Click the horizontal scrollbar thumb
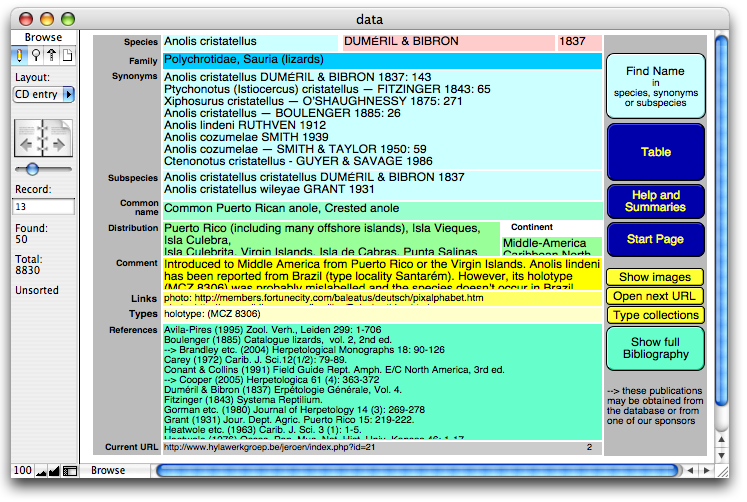The image size is (747, 502). point(417,471)
